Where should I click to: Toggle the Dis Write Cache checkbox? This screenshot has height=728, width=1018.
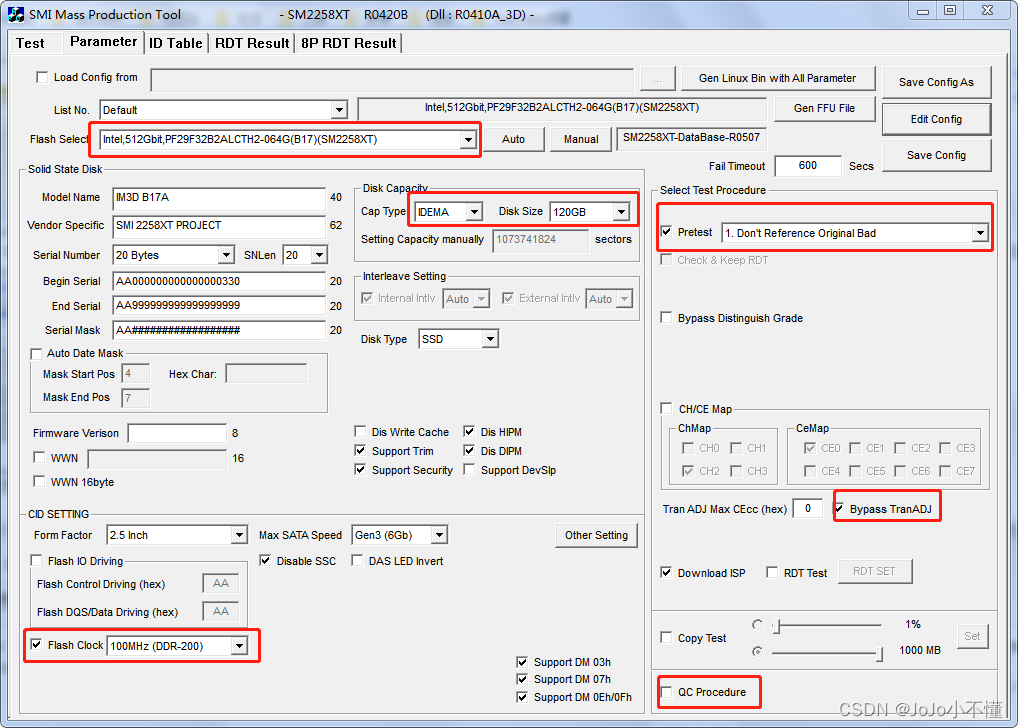[x=360, y=432]
